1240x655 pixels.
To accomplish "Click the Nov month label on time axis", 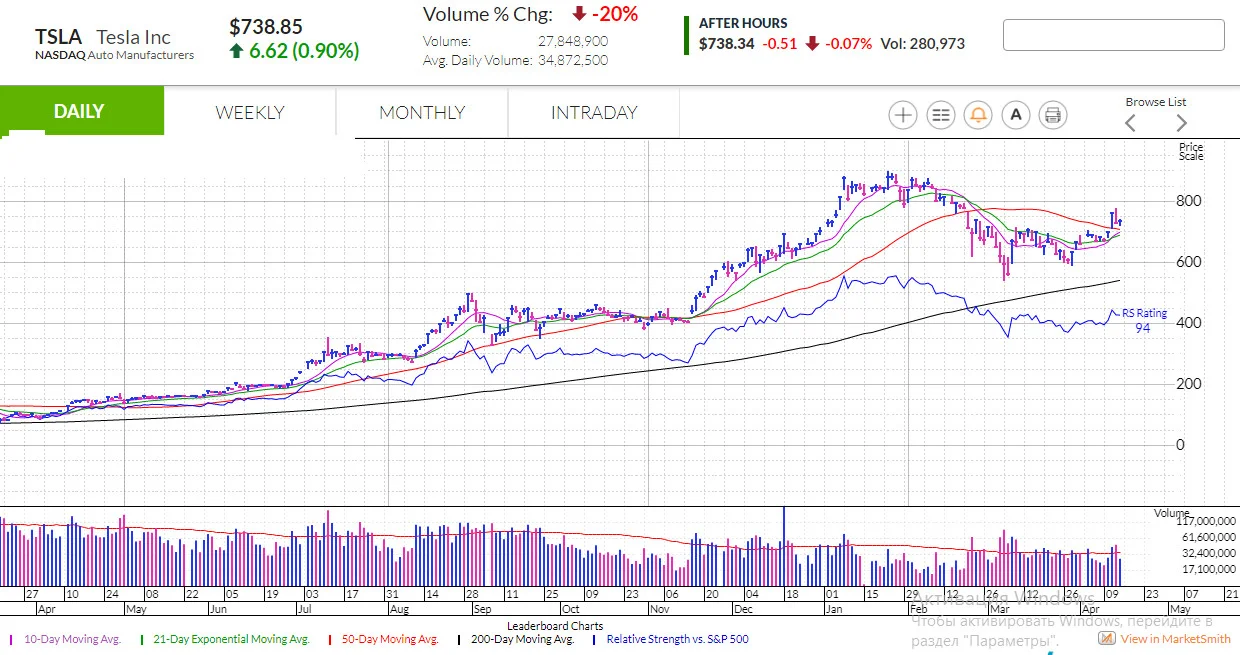I will (660, 608).
